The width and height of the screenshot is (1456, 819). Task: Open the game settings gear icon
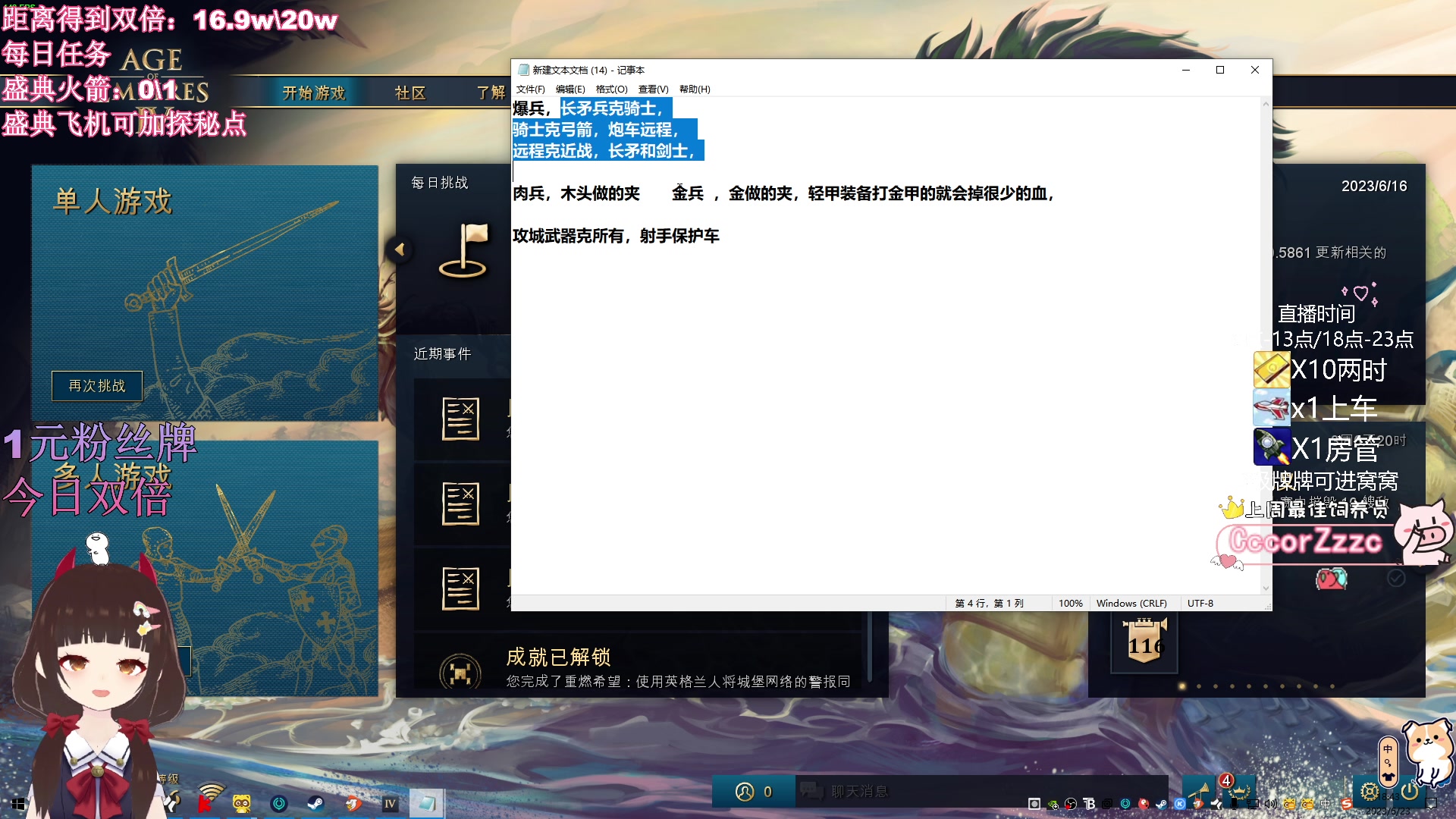pos(1369,792)
